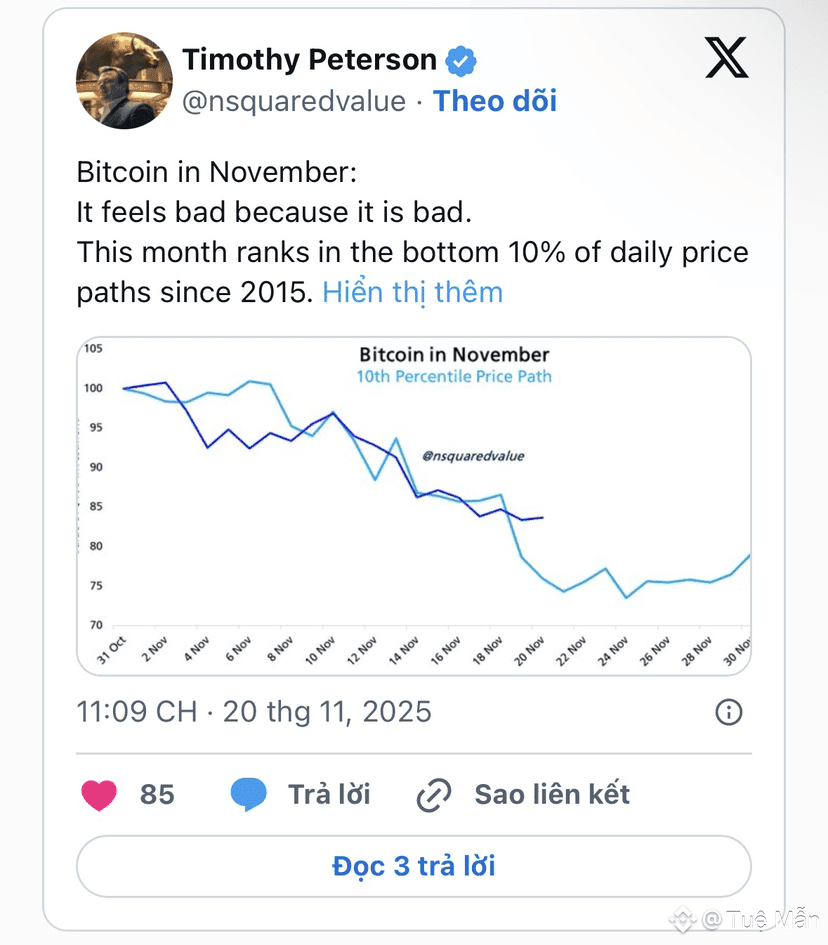This screenshot has height=945, width=828.
Task: Open the Timothy Peterson name link
Action: pyautogui.click(x=309, y=60)
